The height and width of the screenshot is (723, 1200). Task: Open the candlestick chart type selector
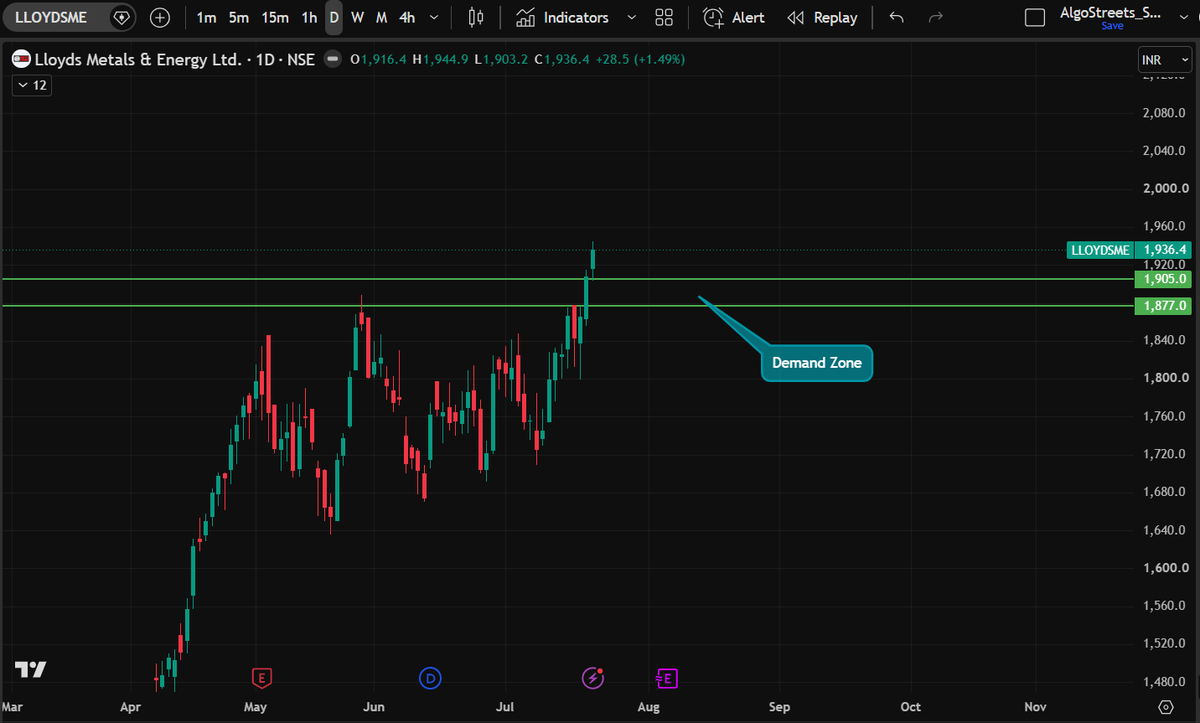coord(476,18)
